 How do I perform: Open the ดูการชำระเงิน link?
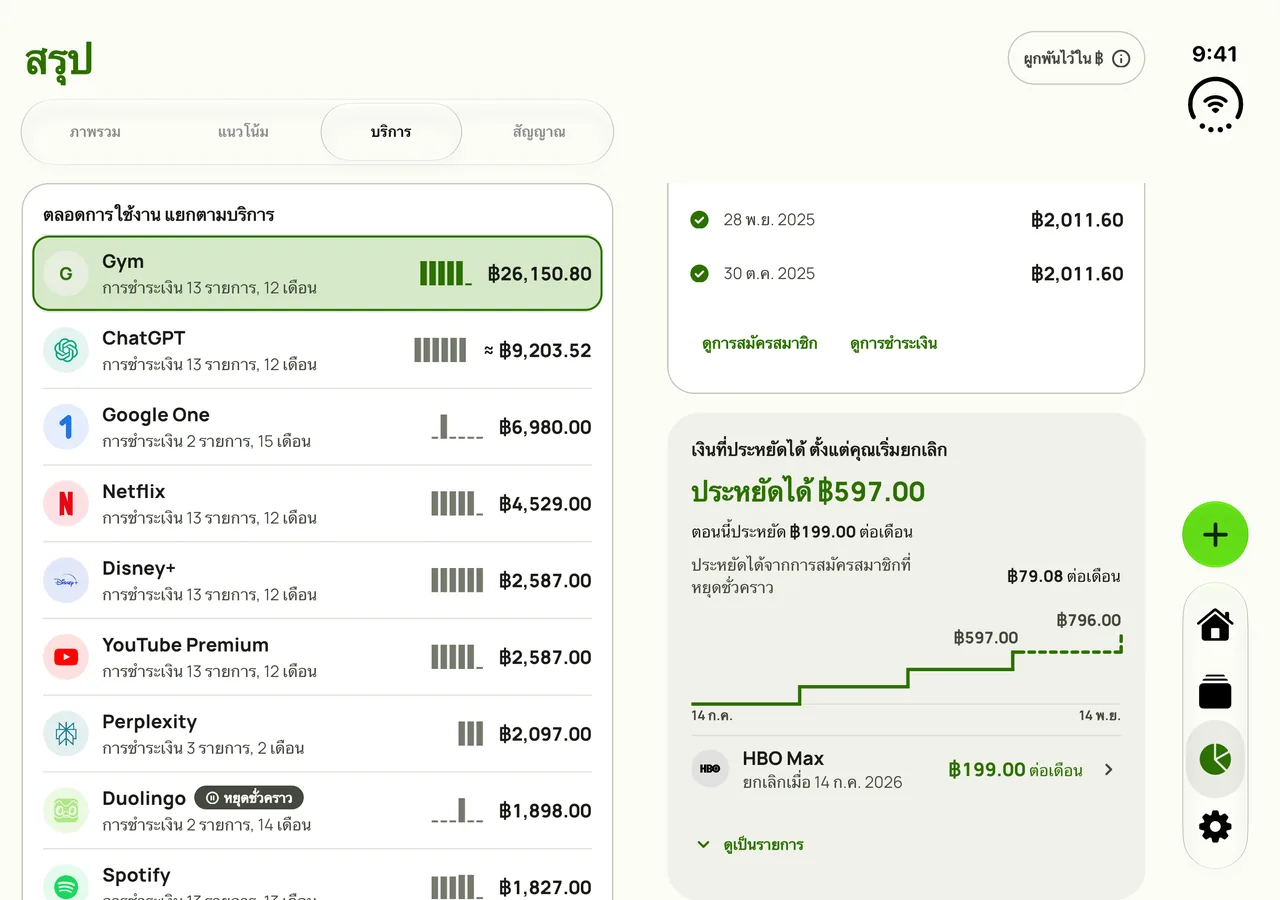(x=893, y=344)
